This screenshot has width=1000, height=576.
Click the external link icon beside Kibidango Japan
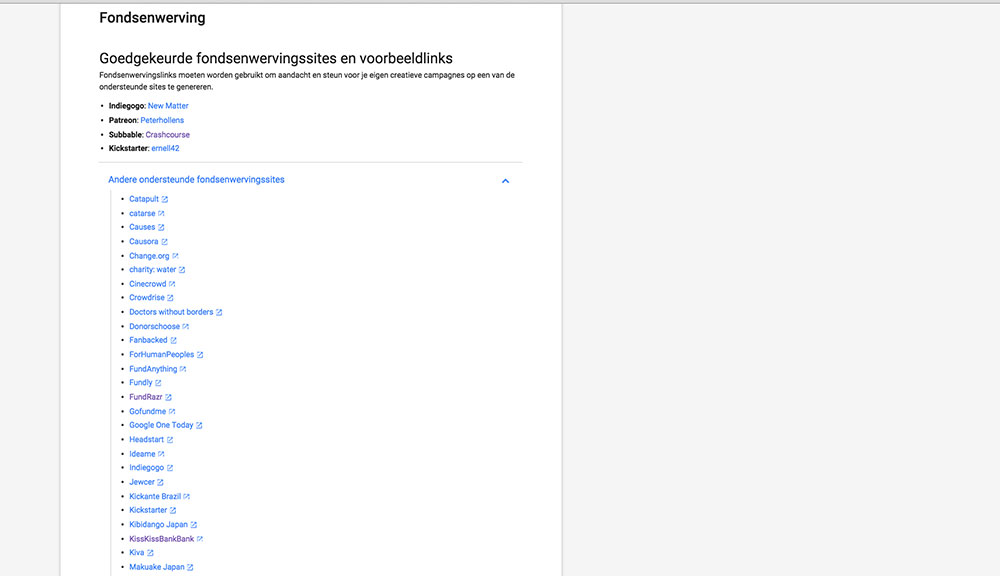pos(194,525)
